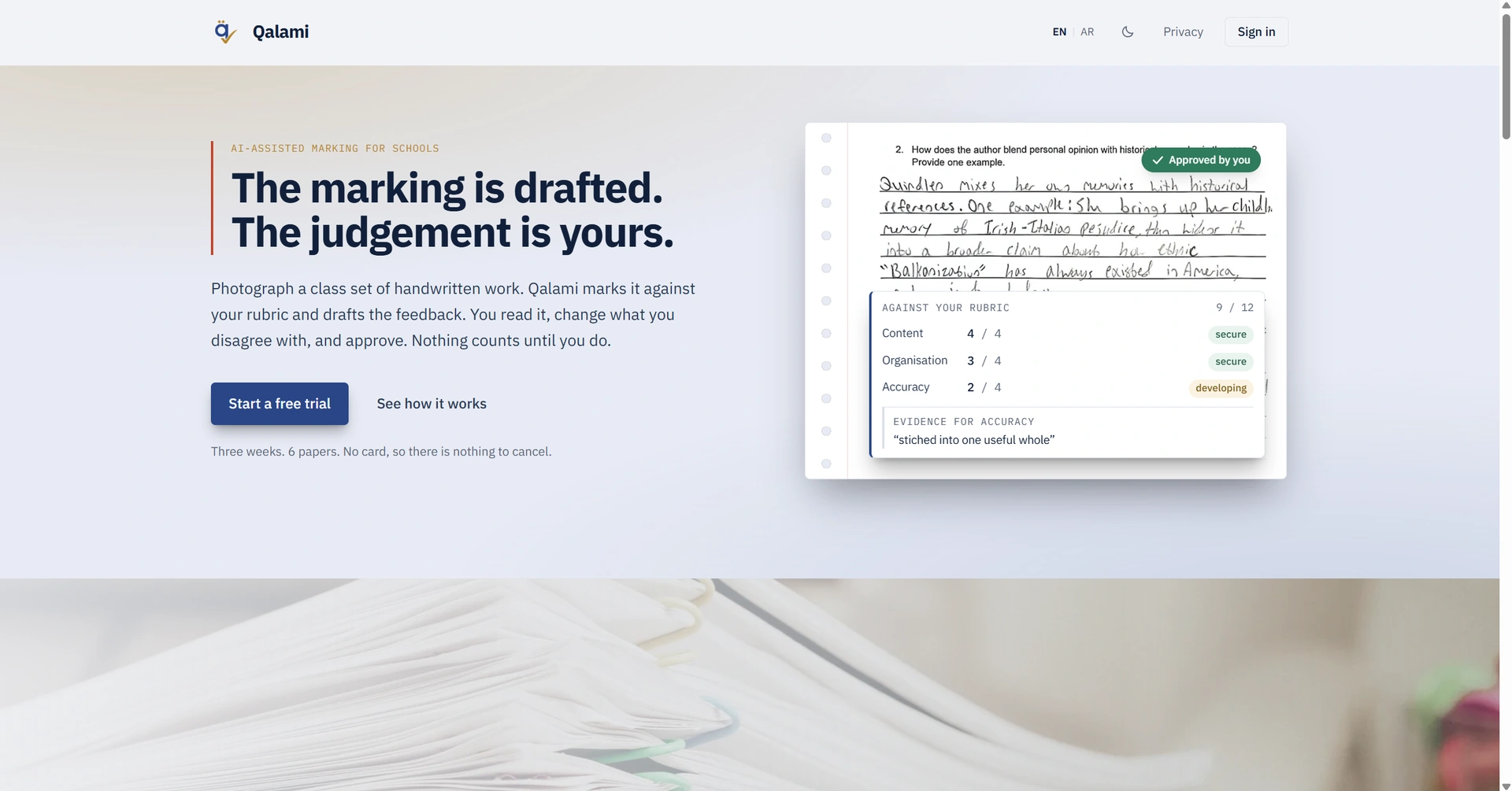Image resolution: width=1512 pixels, height=791 pixels.
Task: Select the Organisation rubric row label
Action: coord(914,360)
